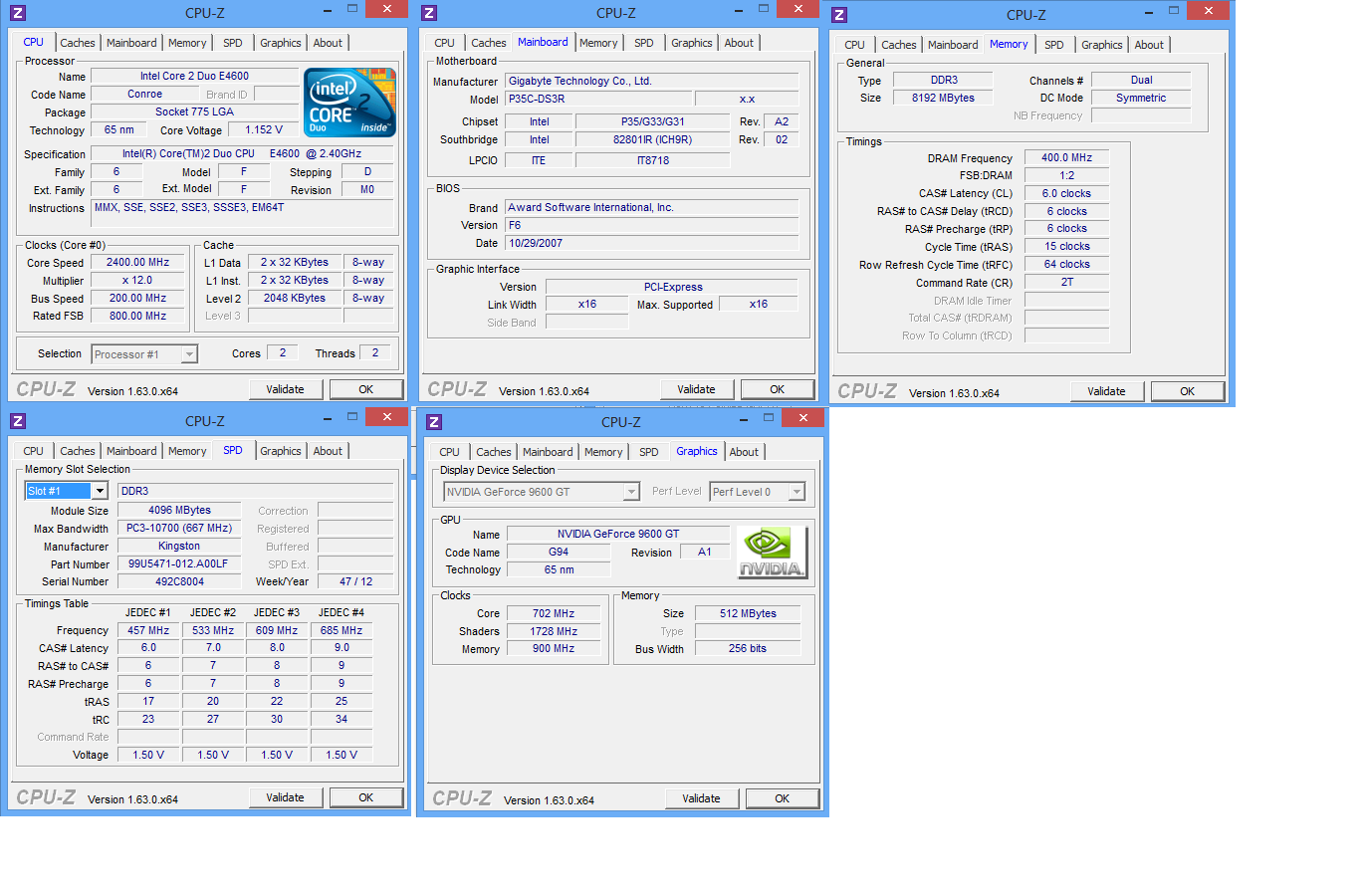Click the graphics memory size '512 MBytes'
1367x896 pixels.
[748, 613]
